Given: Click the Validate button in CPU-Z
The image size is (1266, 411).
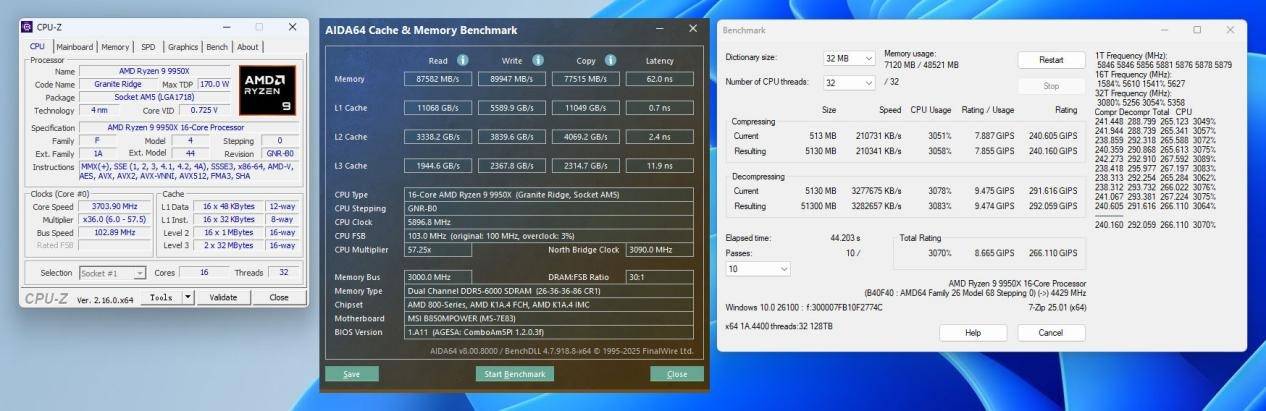Looking at the screenshot, I should coord(223,297).
